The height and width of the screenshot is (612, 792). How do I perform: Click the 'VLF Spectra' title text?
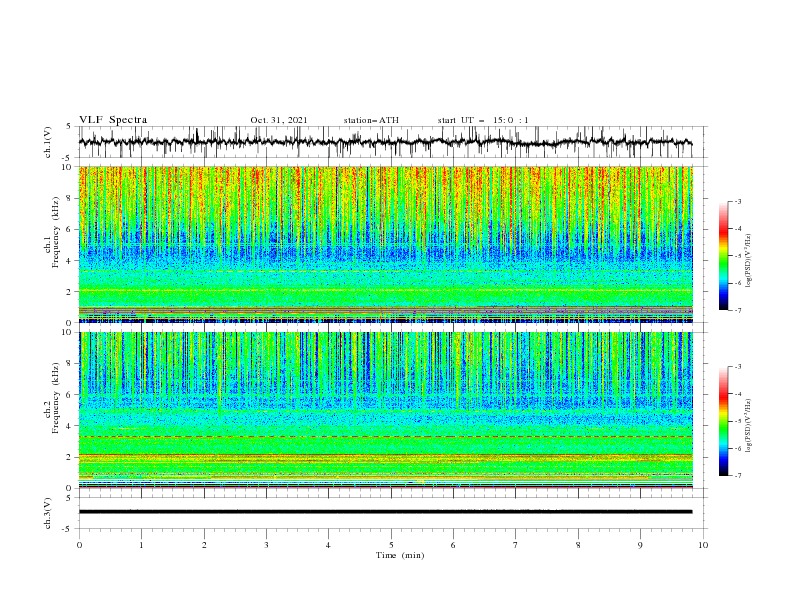113,120
